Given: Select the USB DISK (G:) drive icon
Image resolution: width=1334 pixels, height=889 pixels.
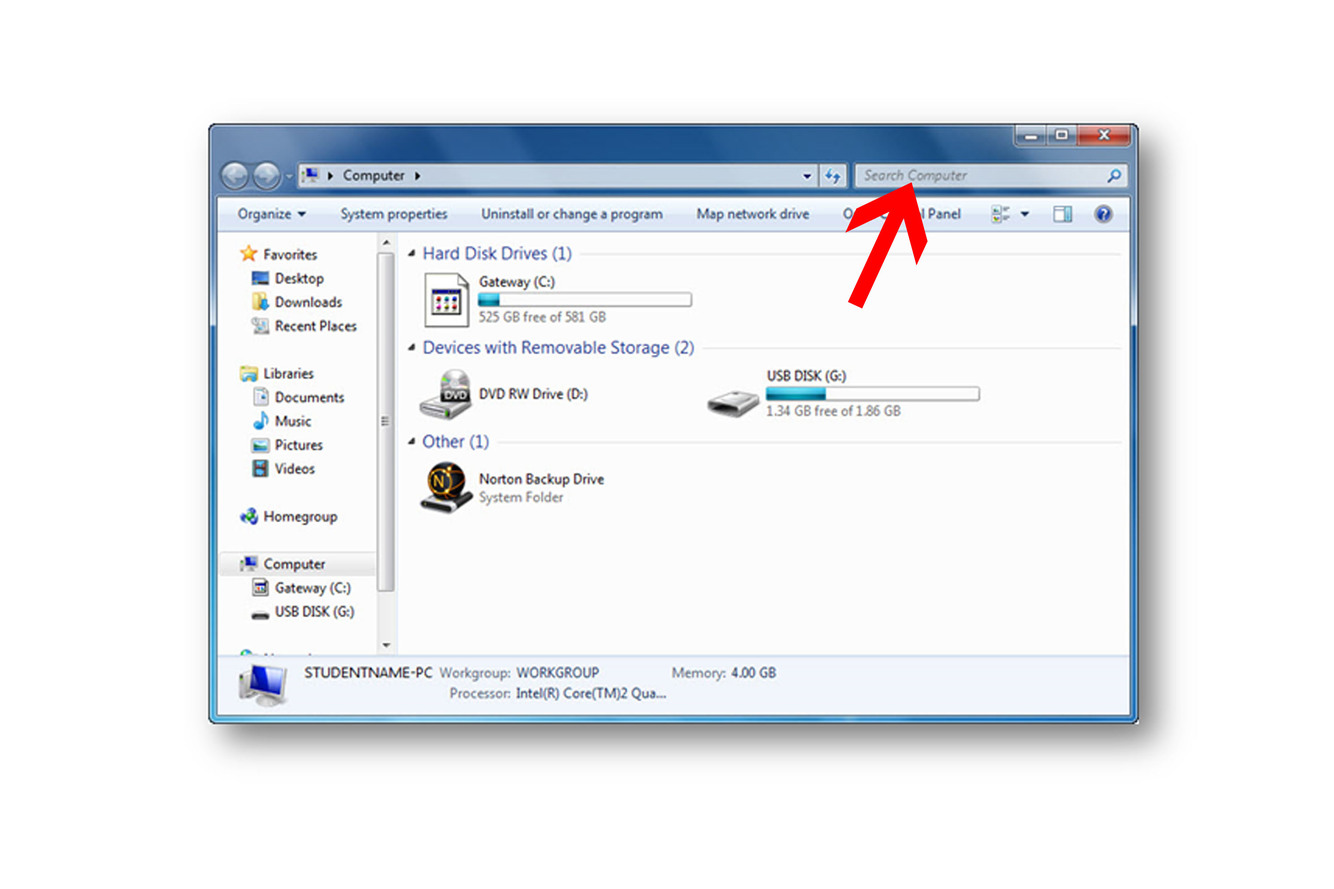Looking at the screenshot, I should (733, 402).
